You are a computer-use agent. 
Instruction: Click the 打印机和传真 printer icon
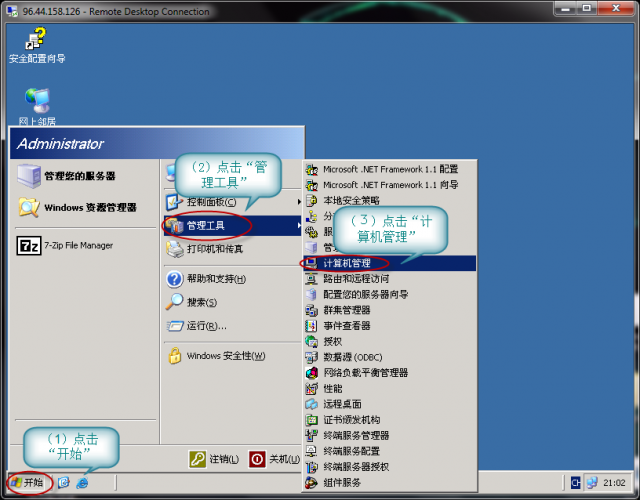click(x=175, y=249)
